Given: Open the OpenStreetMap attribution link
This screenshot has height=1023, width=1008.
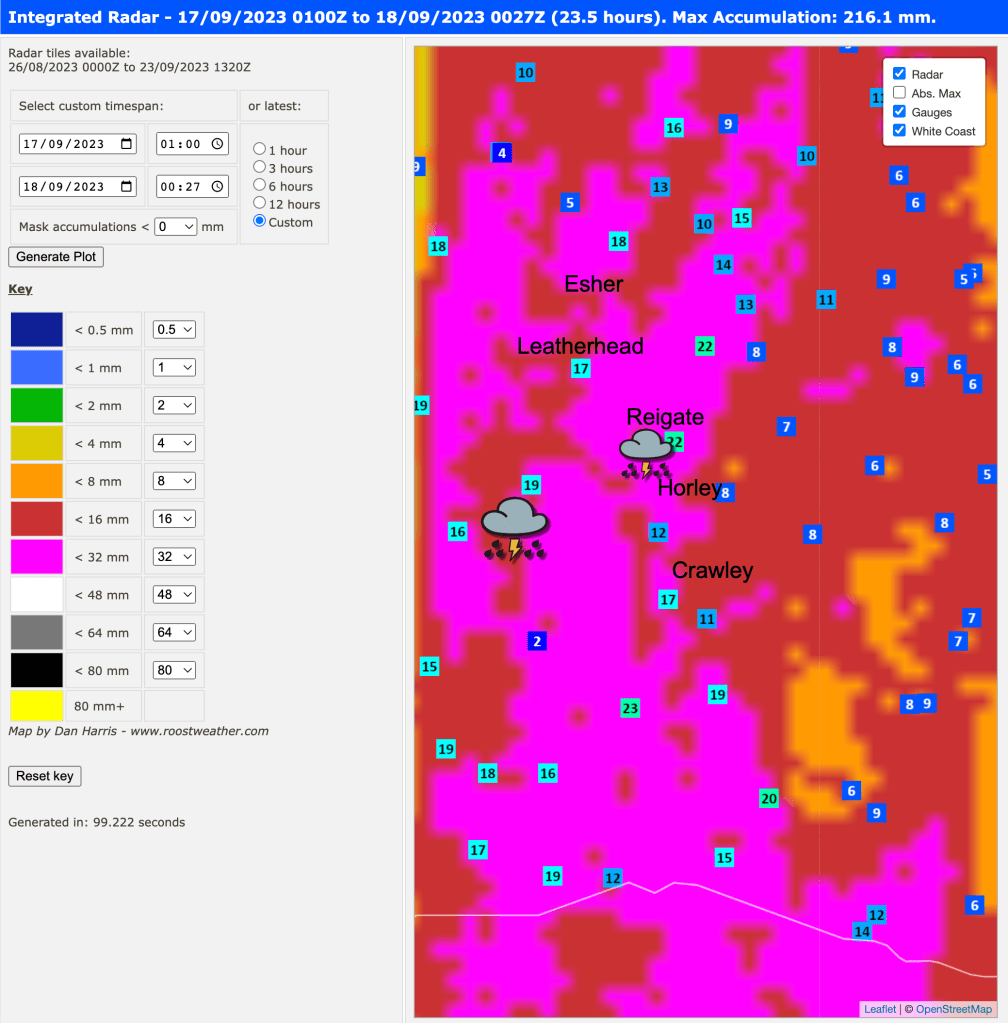Looking at the screenshot, I should (953, 1009).
